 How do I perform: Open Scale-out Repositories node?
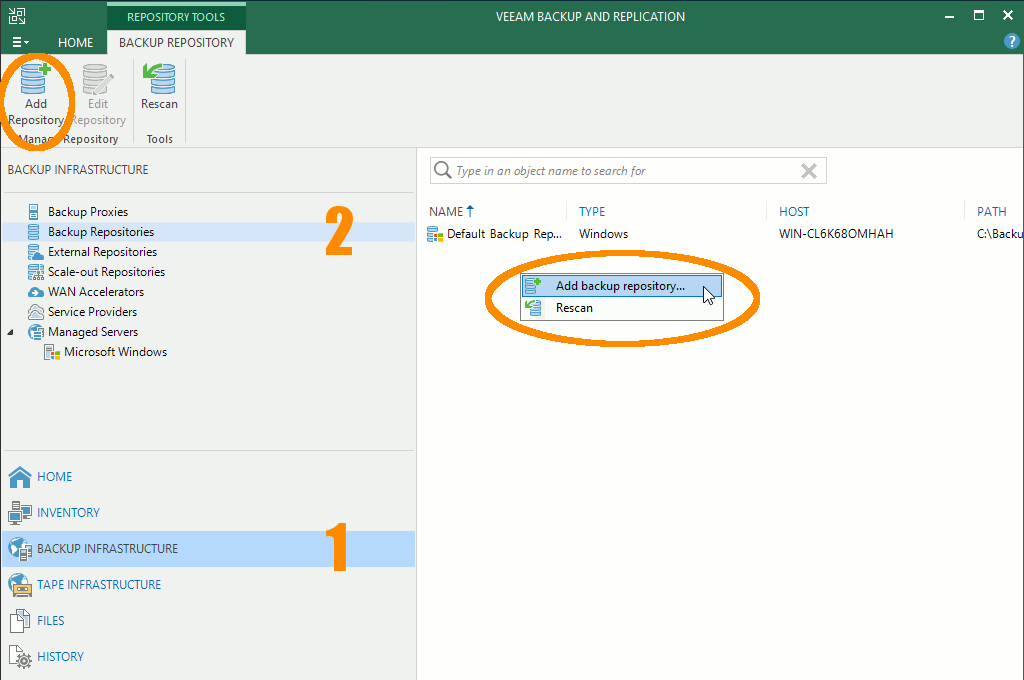[x=106, y=272]
